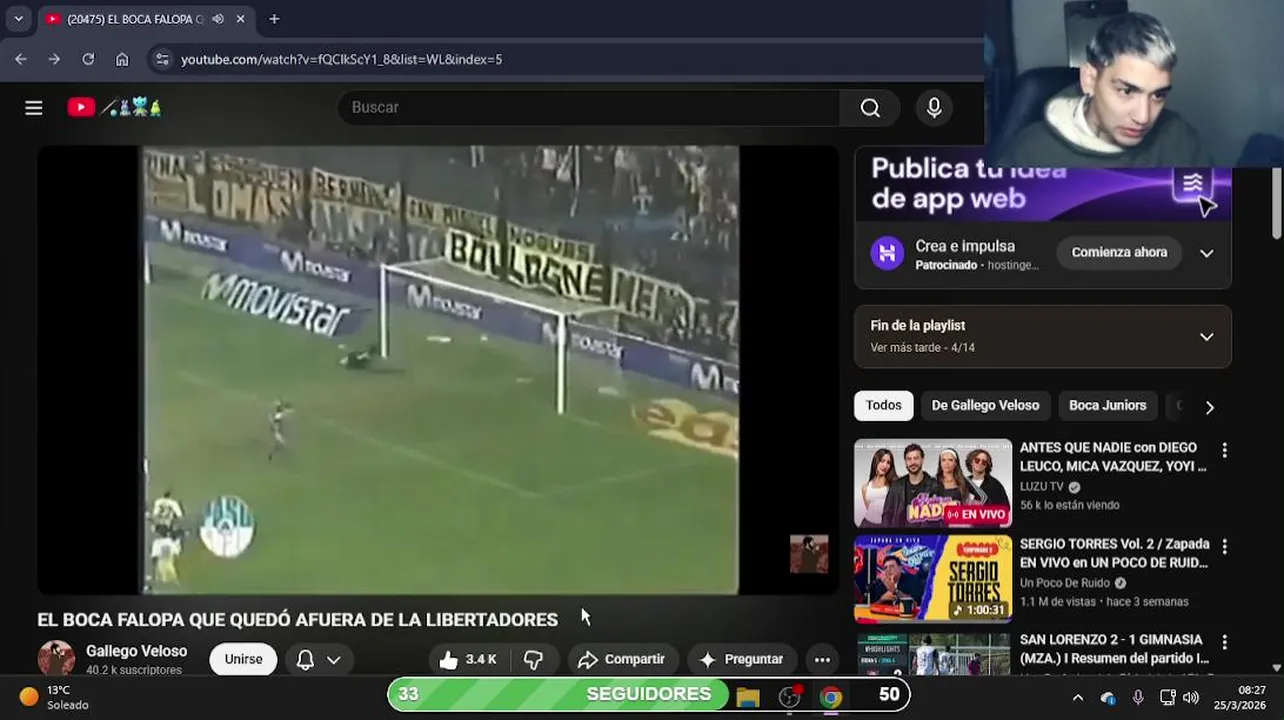Click the hosting ad avatar icon

pos(887,253)
